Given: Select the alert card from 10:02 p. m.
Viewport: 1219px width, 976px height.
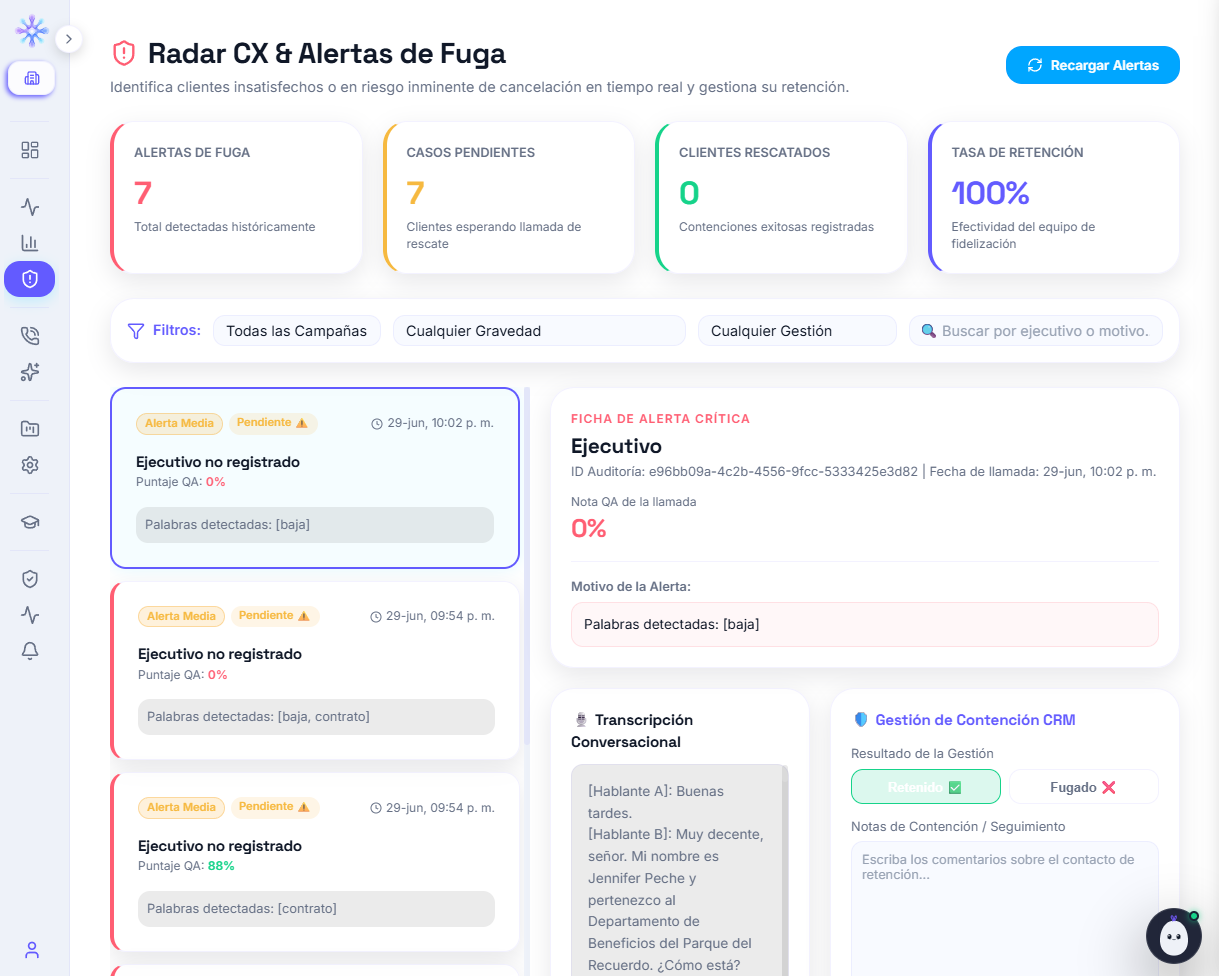Looking at the screenshot, I should point(315,478).
